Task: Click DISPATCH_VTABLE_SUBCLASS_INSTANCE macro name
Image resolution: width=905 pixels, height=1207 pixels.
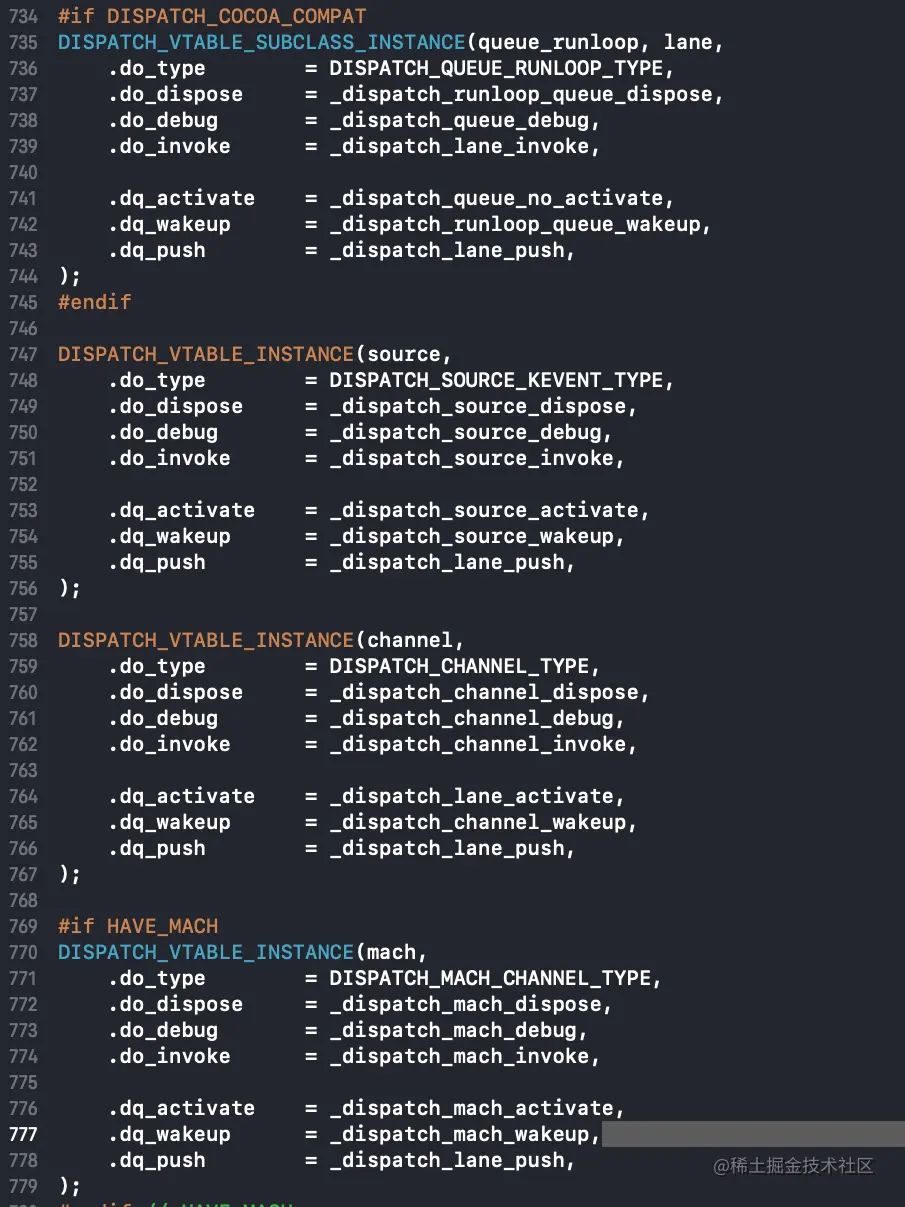Action: click(261, 42)
